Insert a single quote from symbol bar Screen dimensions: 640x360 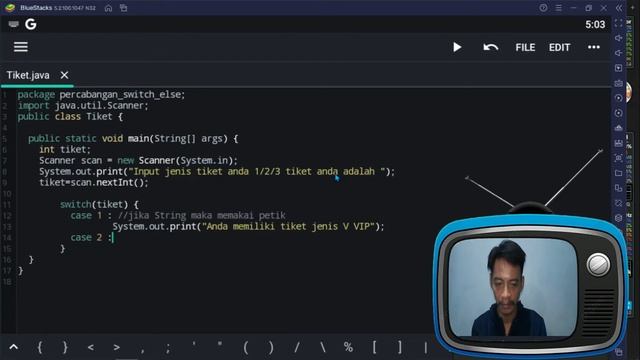coord(194,345)
